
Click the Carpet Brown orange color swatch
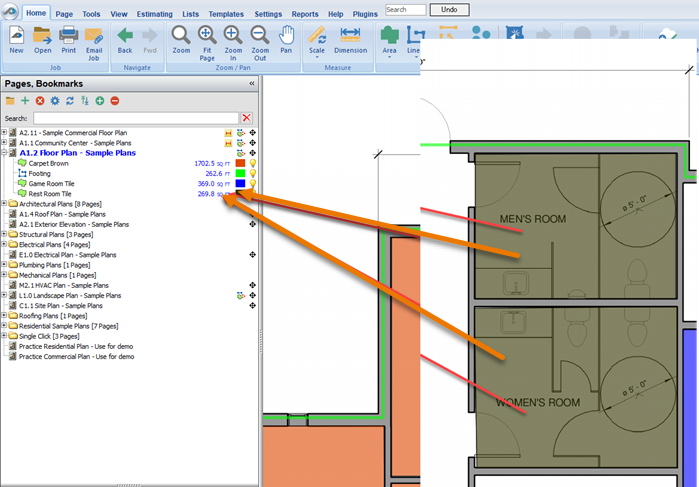(240, 162)
